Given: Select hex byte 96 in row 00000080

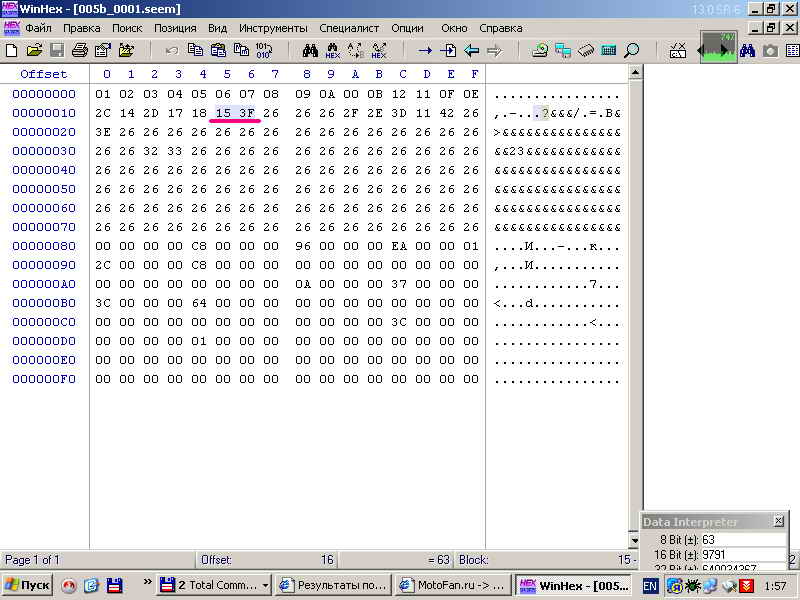Looking at the screenshot, I should [303, 246].
